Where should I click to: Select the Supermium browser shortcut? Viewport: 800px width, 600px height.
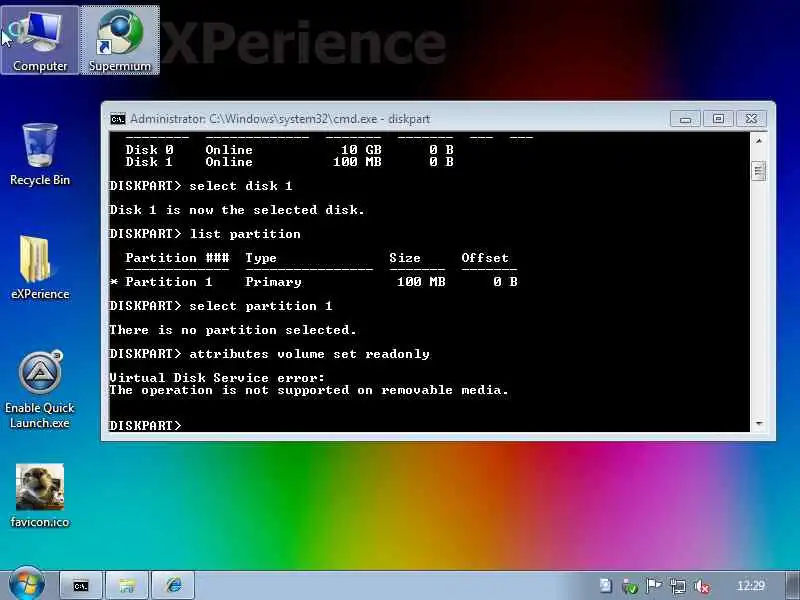tap(120, 40)
